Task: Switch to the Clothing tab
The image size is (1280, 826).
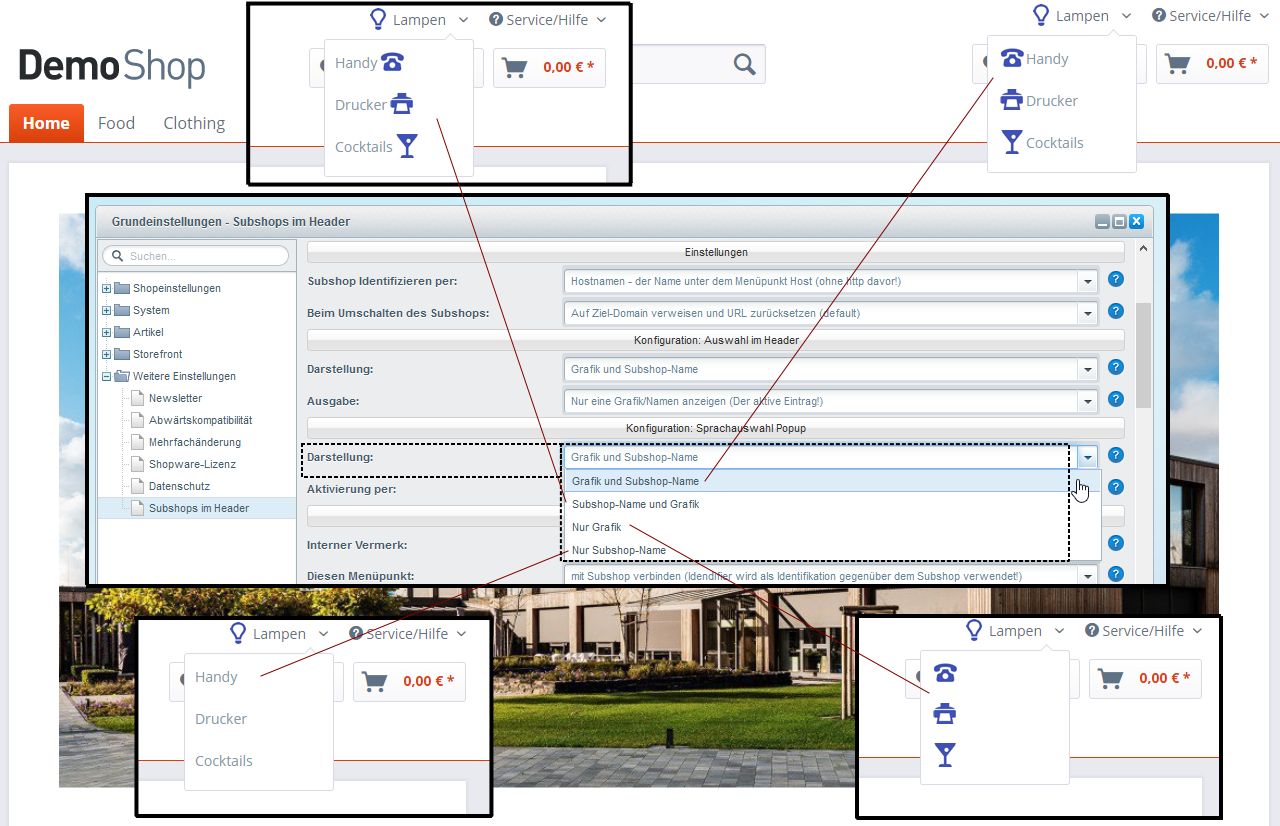Action: tap(194, 123)
